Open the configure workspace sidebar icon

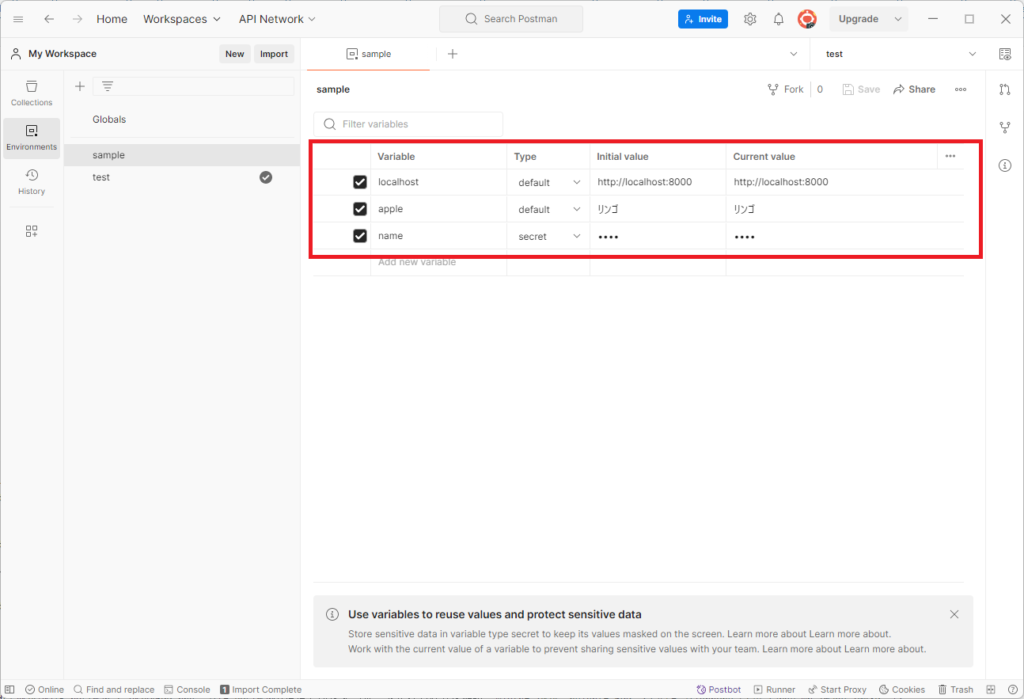31,231
